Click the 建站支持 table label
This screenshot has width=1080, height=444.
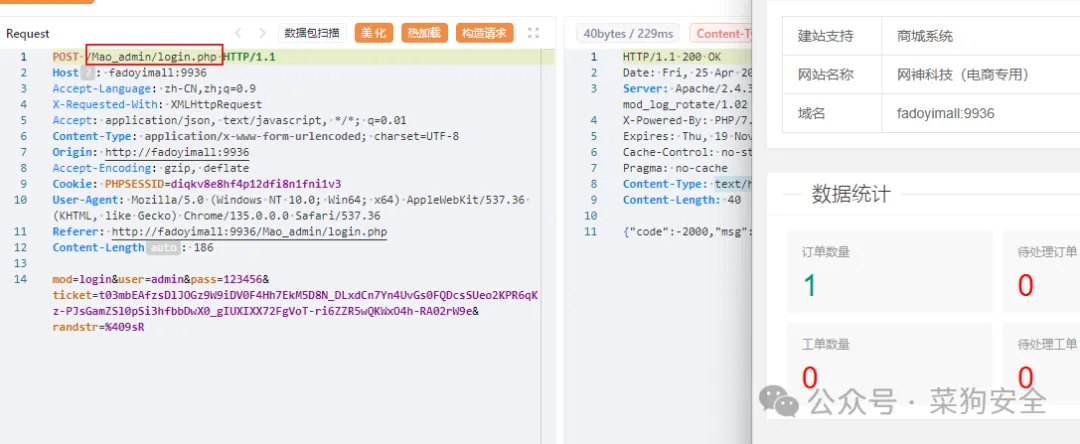[825, 36]
